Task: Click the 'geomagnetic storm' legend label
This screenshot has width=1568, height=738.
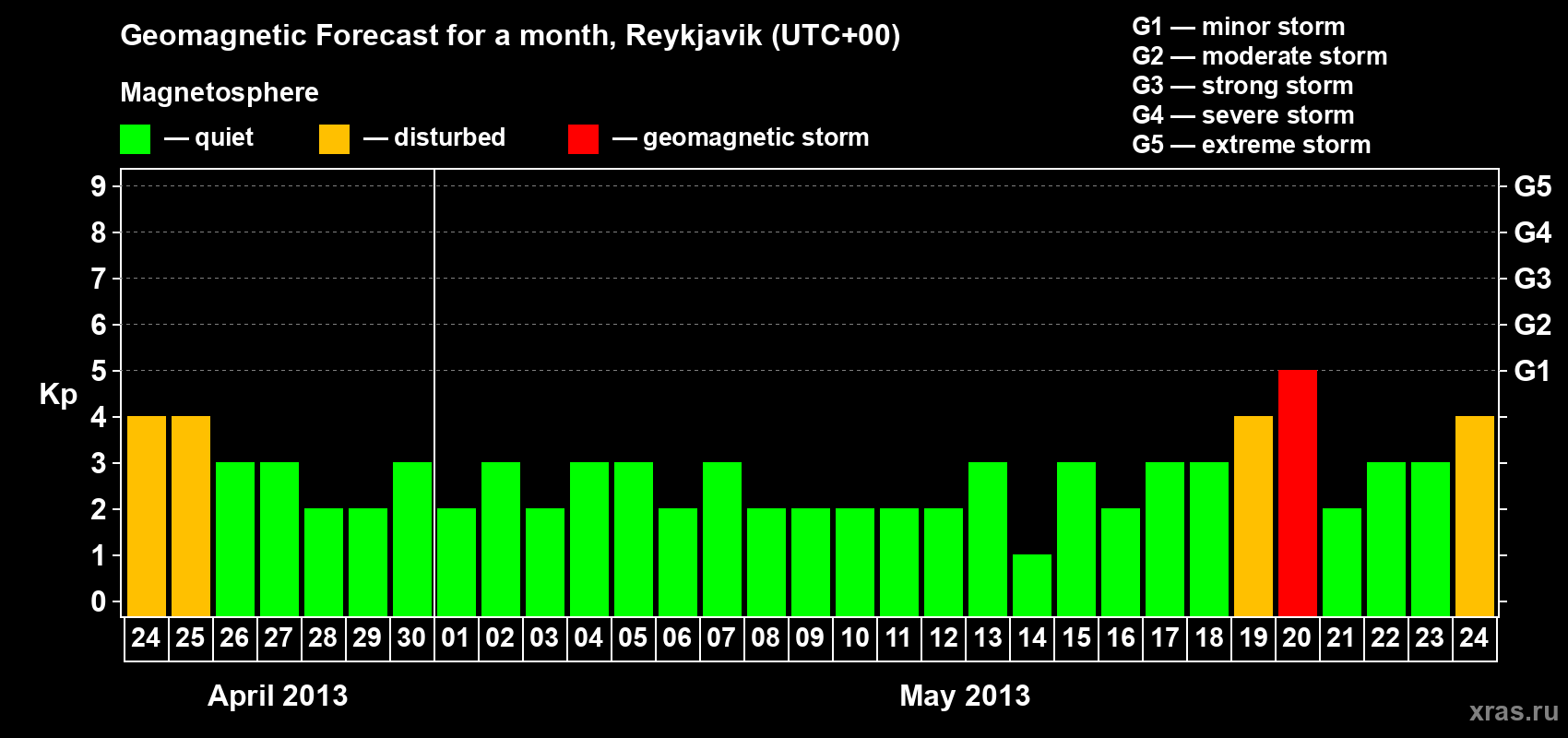Action: (x=755, y=137)
